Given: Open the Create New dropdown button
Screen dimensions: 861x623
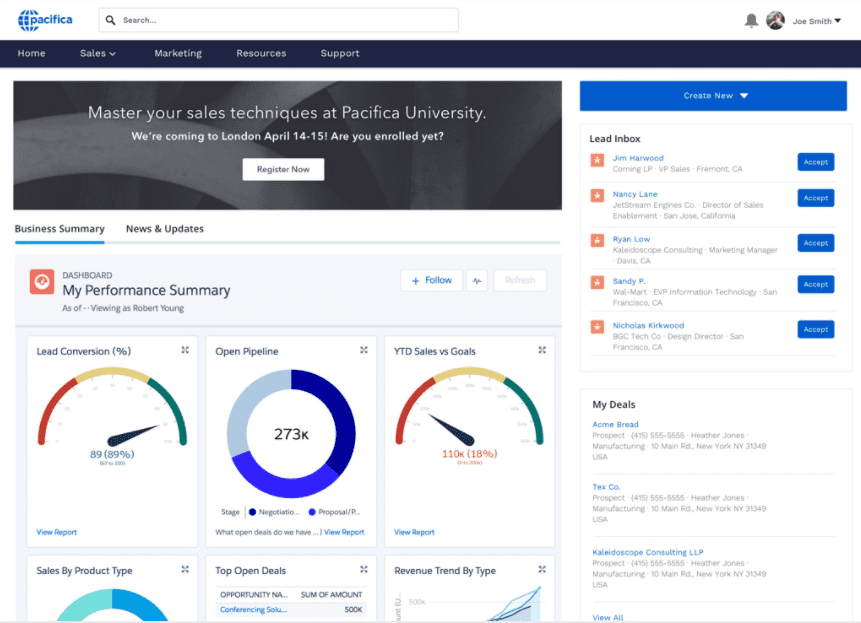Looking at the screenshot, I should (x=713, y=96).
